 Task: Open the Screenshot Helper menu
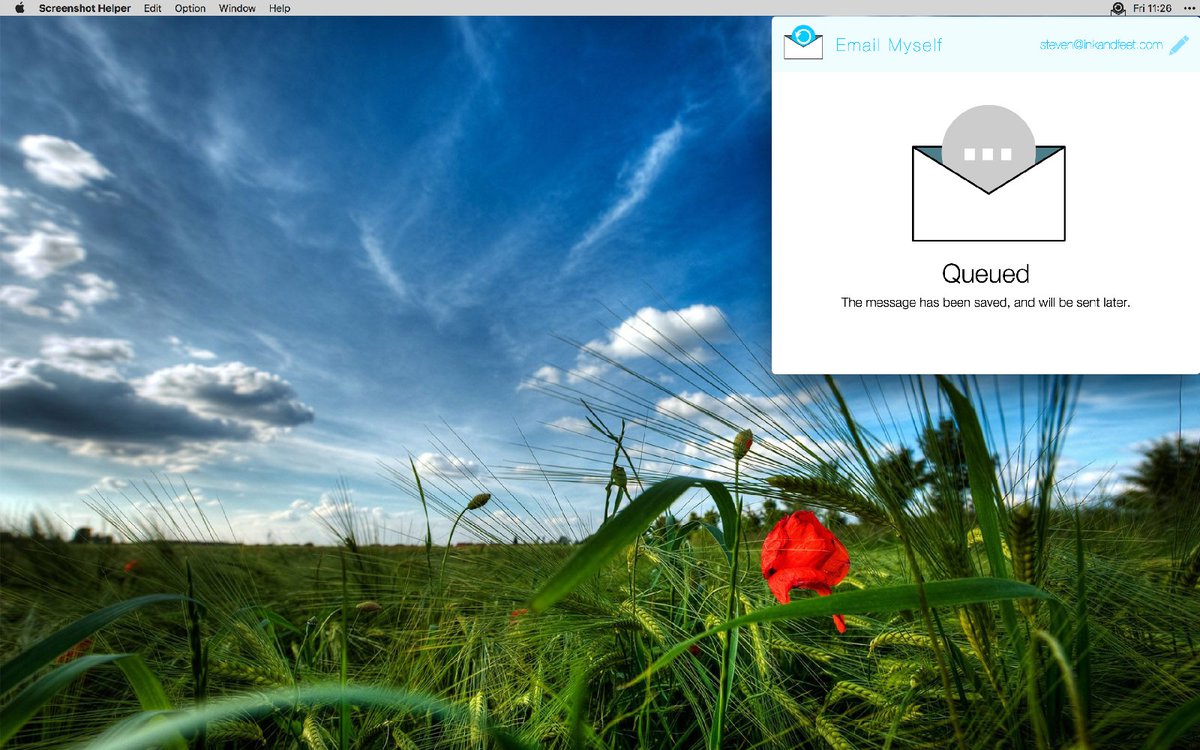pos(85,8)
